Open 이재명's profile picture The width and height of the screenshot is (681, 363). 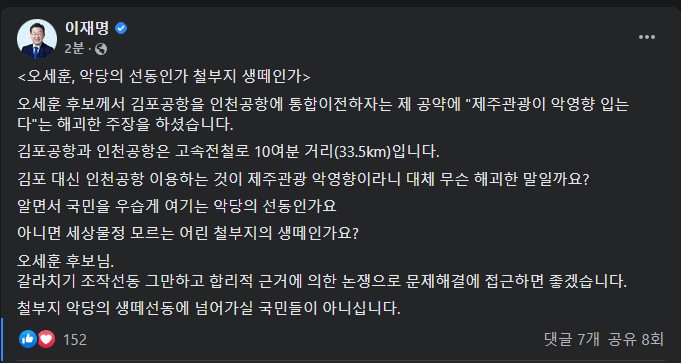(x=37, y=39)
